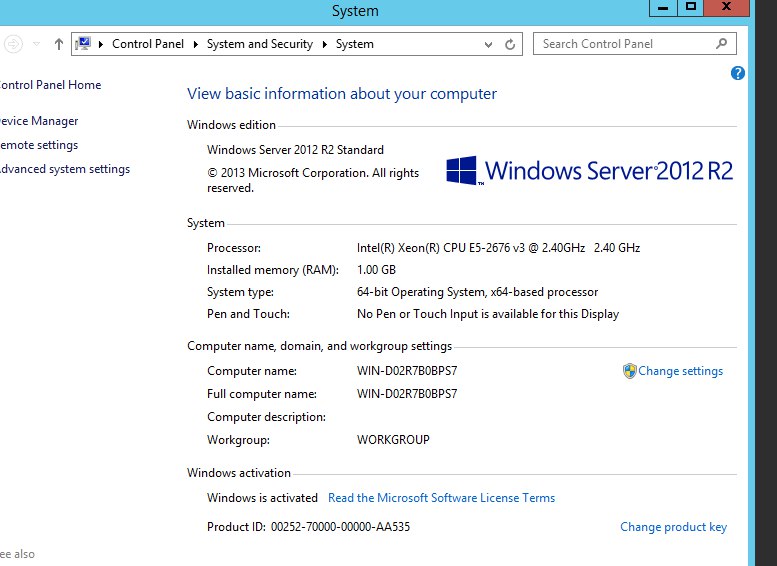Select Control Panel breadcrumb
This screenshot has width=777, height=566.
point(148,44)
